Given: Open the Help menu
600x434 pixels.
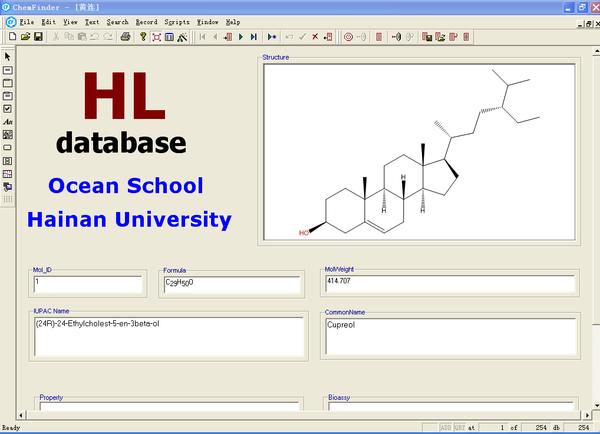Looking at the screenshot, I should tap(233, 22).
